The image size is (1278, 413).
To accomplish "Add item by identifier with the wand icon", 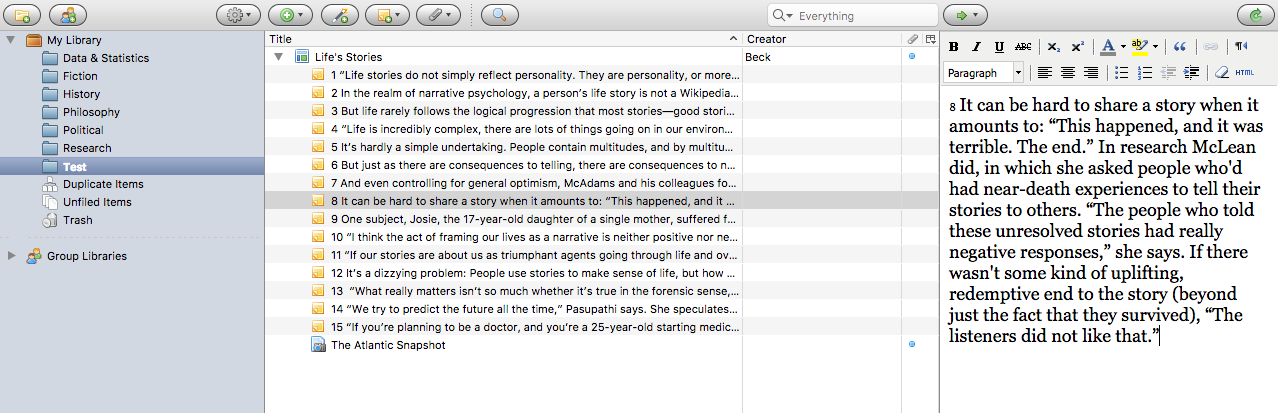I will pyautogui.click(x=340, y=15).
